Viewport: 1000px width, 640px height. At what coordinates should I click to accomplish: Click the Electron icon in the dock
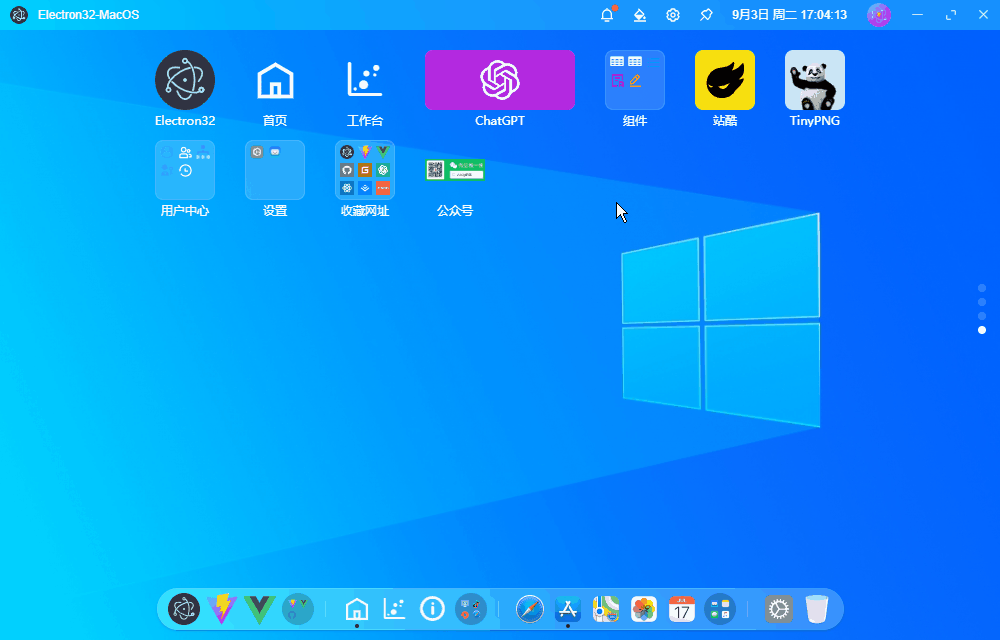184,609
